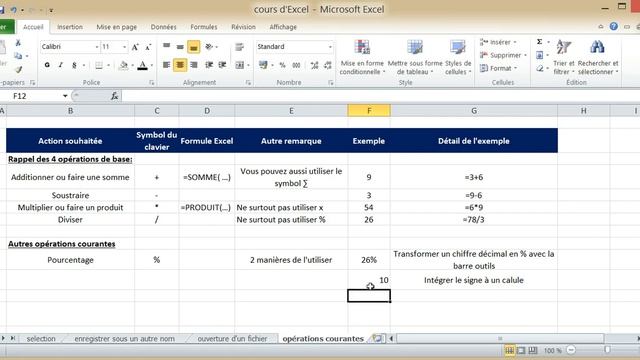
Task: Increase decimal places
Action: tap(314, 65)
